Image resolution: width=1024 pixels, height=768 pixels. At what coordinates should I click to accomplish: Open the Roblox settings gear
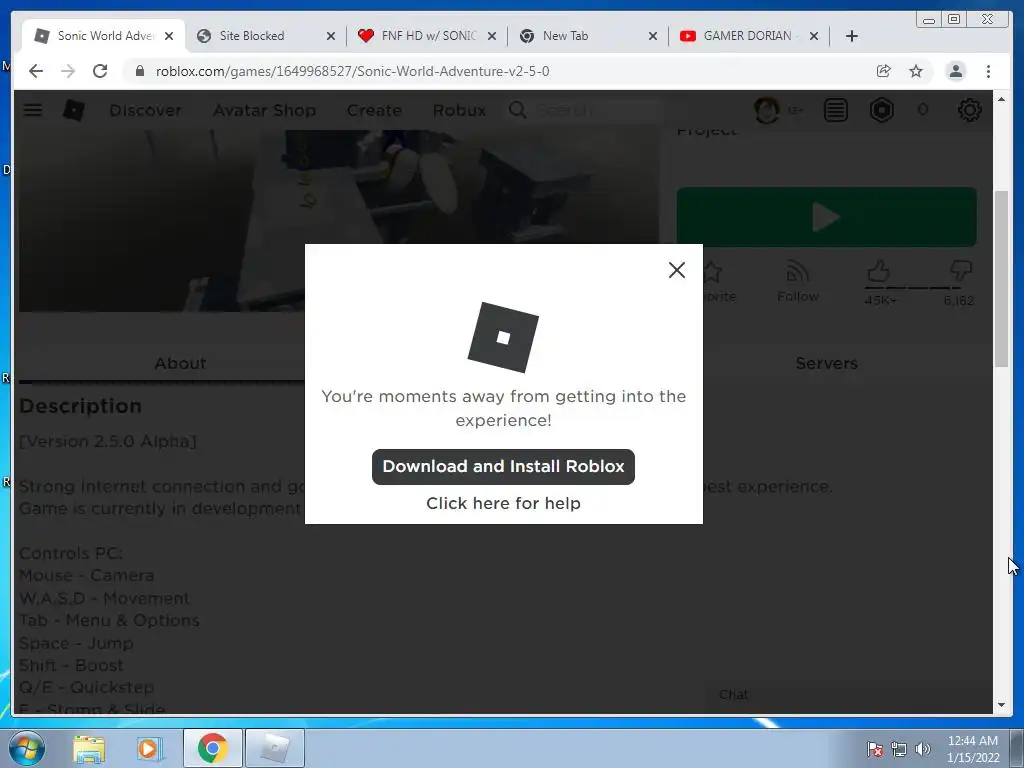(x=969, y=110)
